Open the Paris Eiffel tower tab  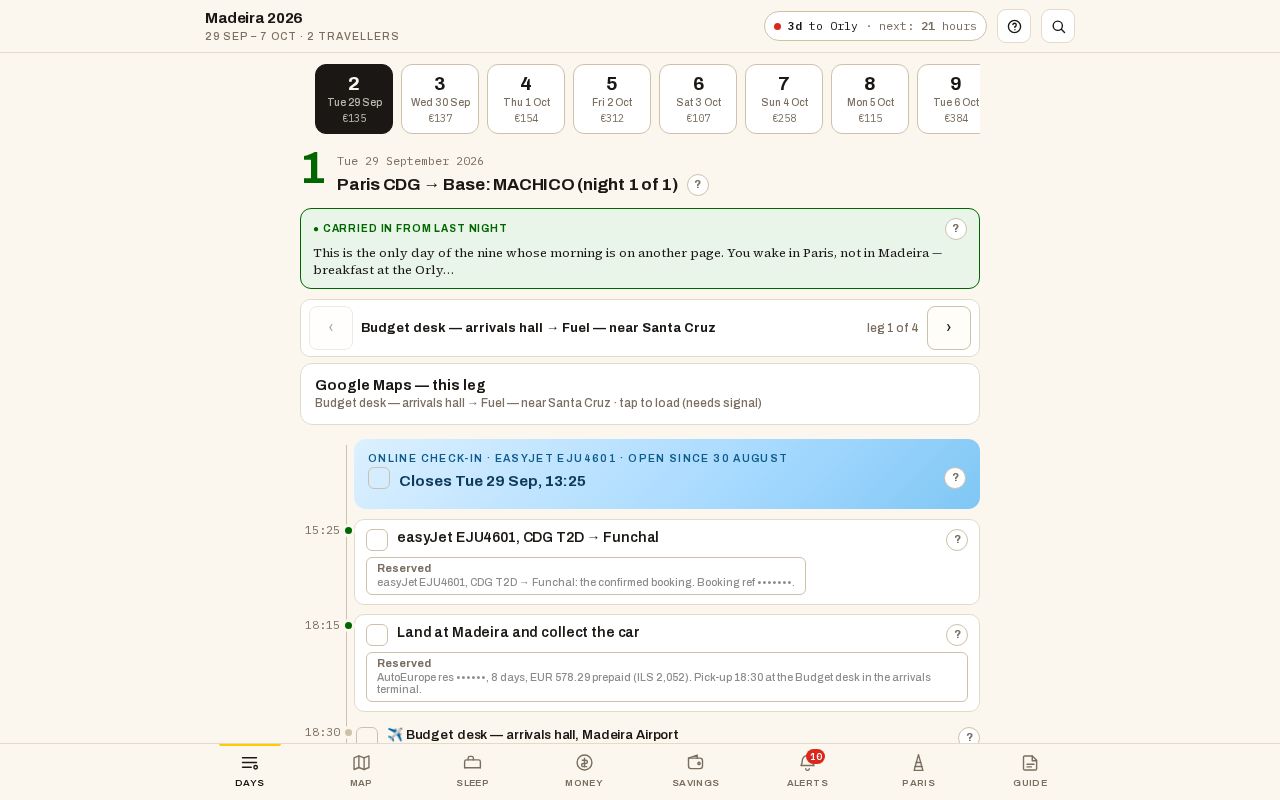click(918, 771)
